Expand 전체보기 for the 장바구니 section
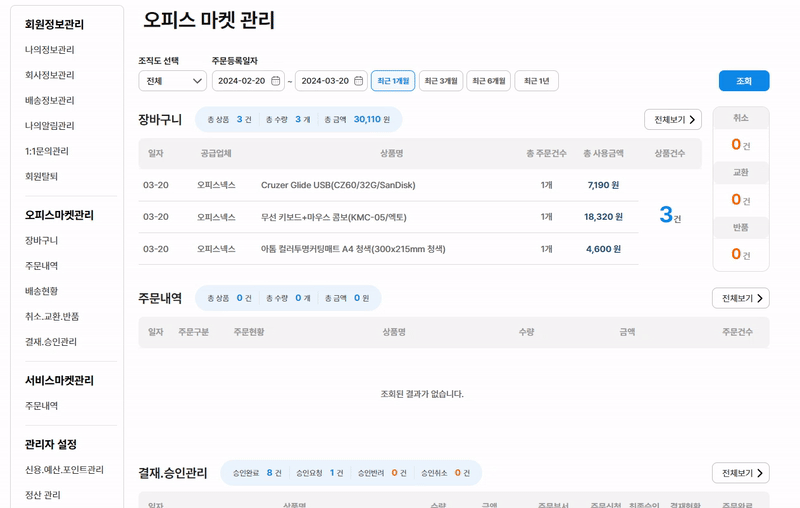Screen dimensions: 800x508 672,120
